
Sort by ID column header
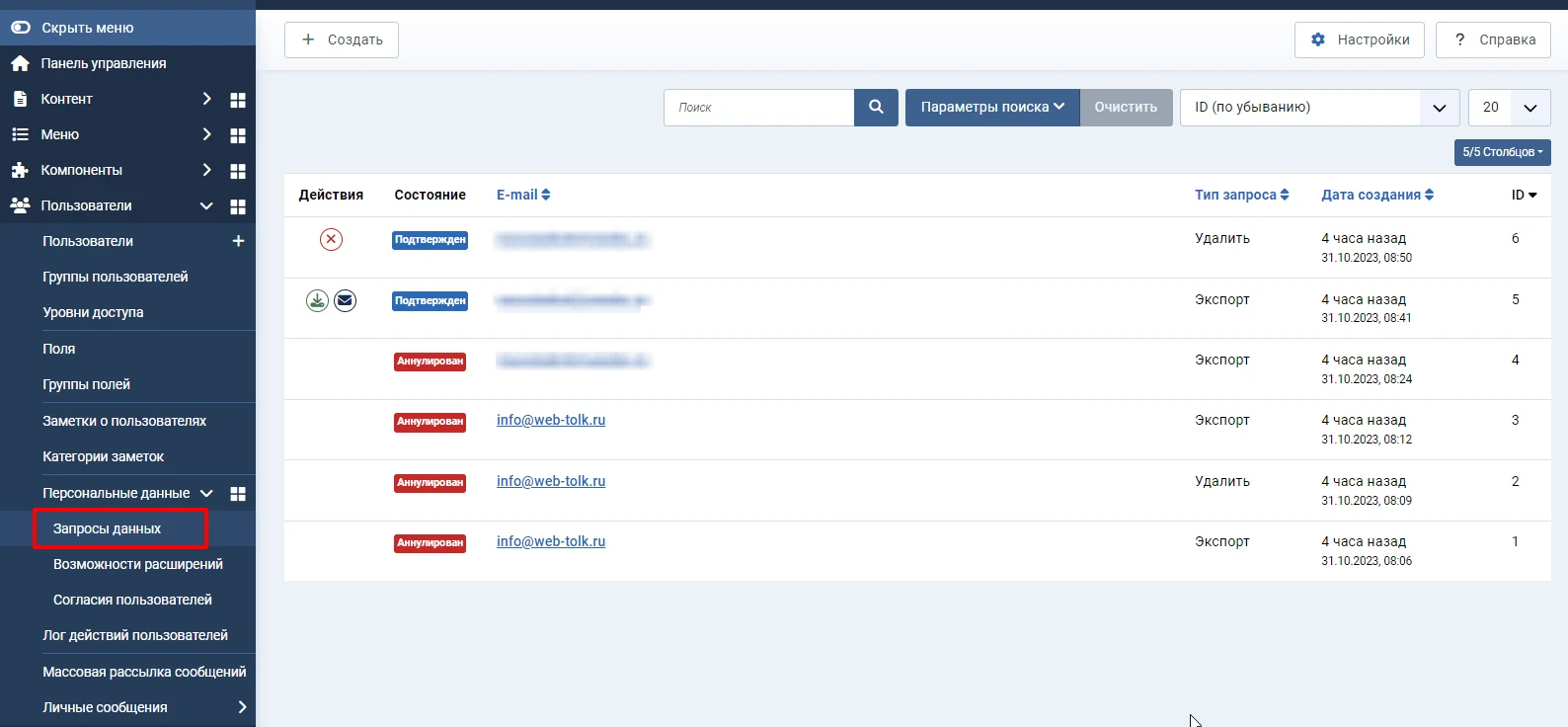(1525, 195)
